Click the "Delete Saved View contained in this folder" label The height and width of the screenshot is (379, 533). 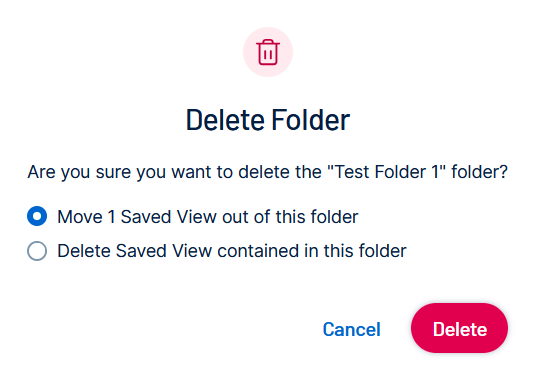(232, 251)
